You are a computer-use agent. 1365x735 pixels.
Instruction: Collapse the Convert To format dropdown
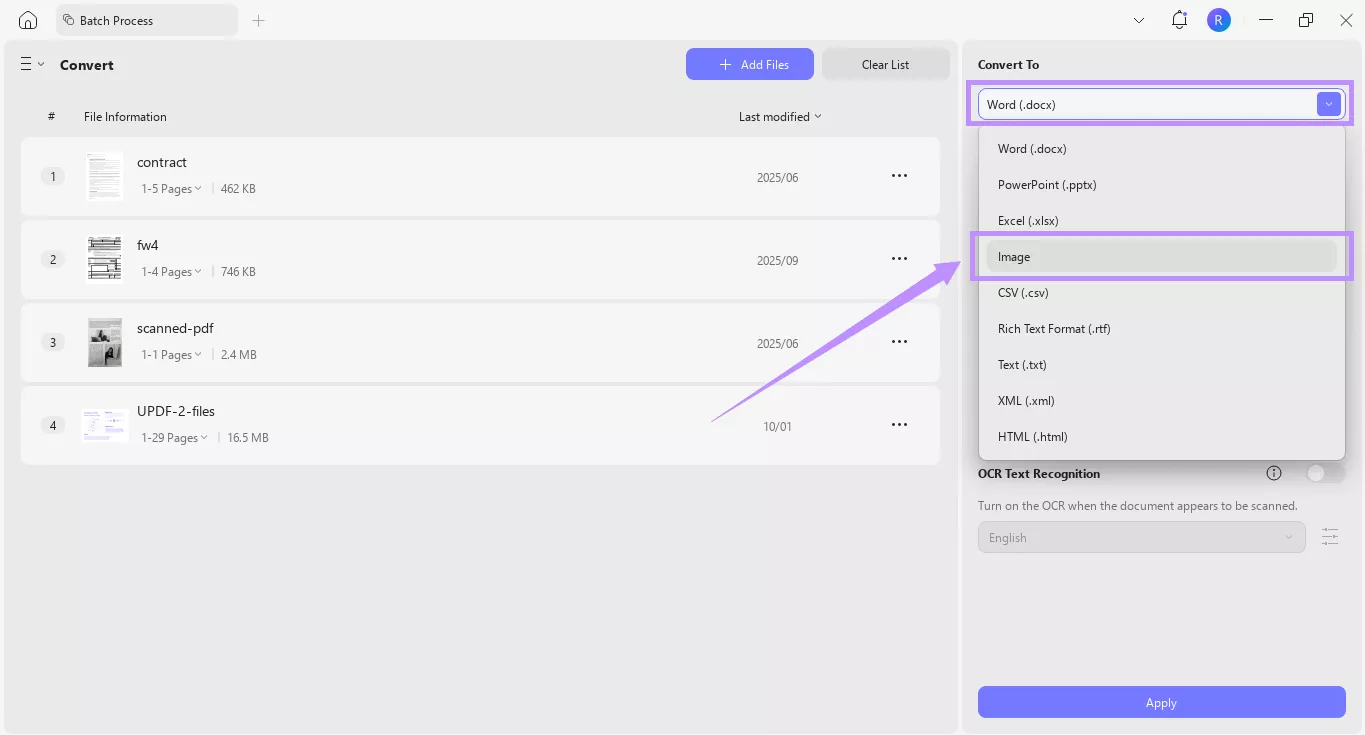click(1328, 104)
